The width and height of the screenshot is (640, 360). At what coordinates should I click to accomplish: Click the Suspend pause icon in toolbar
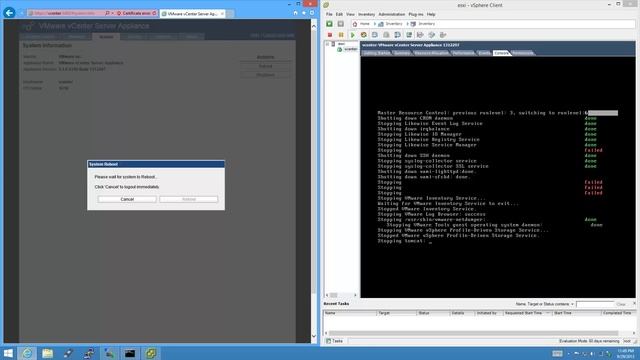(x=341, y=35)
